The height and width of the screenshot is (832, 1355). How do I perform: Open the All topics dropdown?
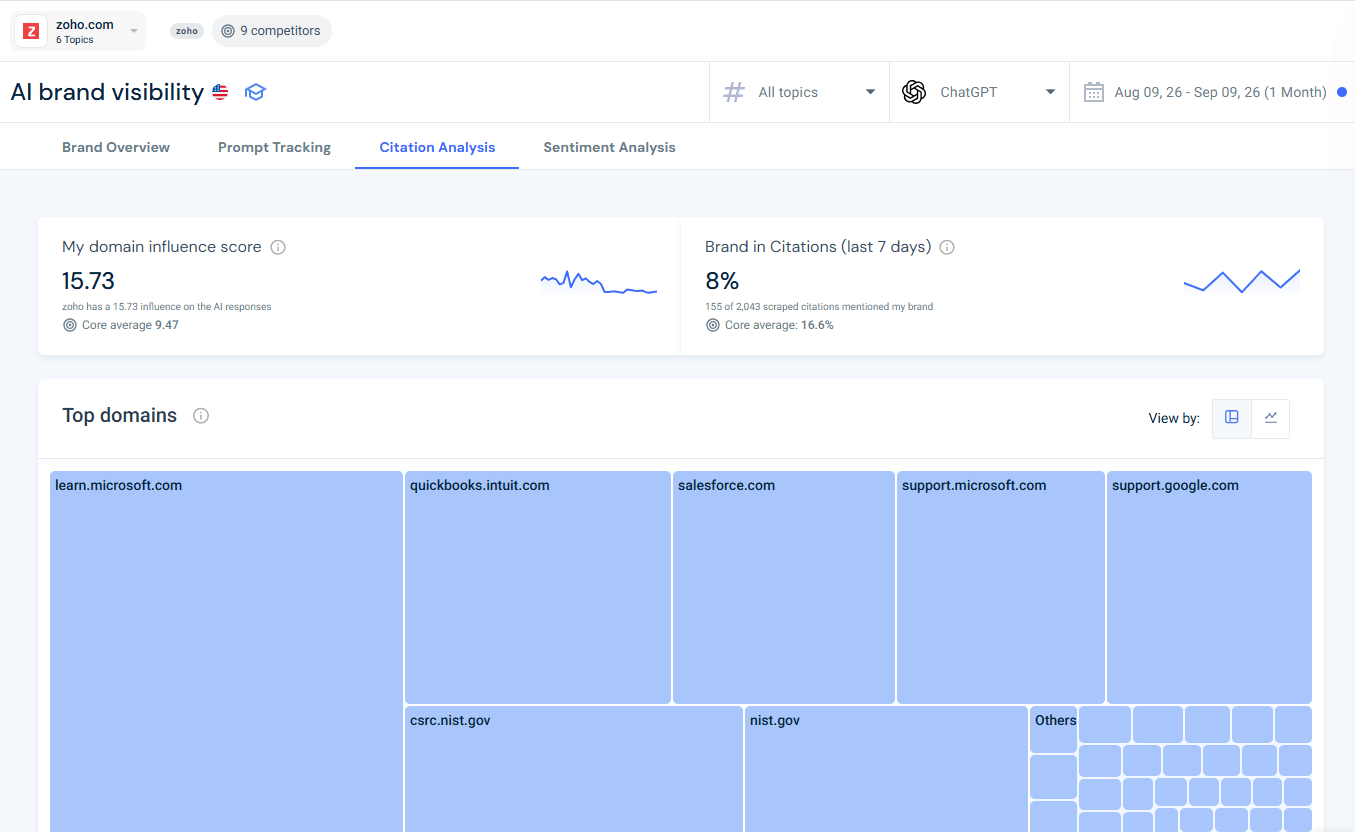click(799, 92)
